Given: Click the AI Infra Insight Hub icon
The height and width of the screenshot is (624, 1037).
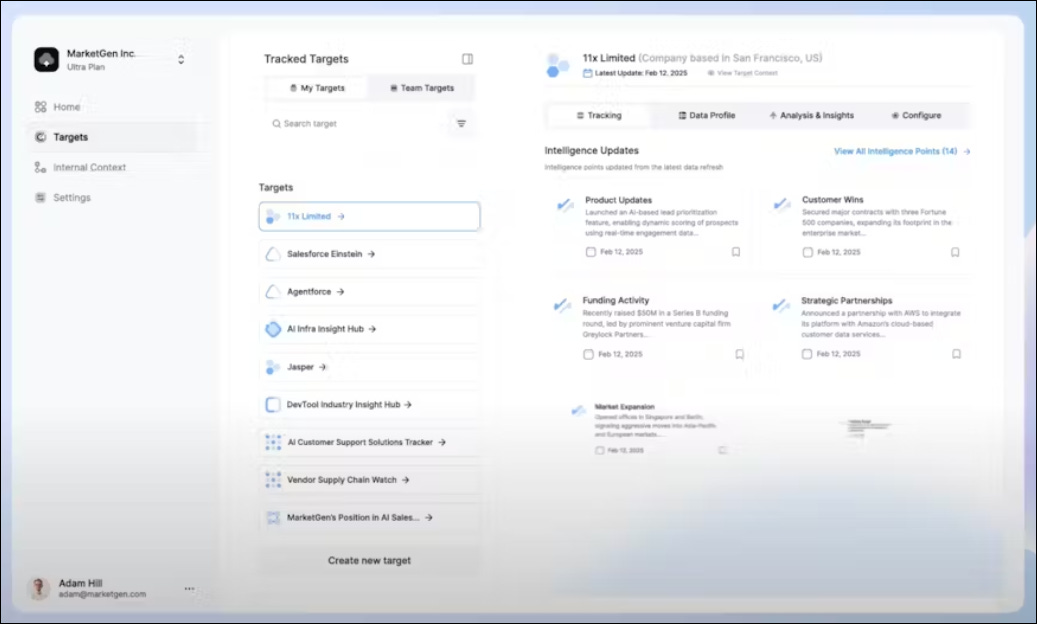Looking at the screenshot, I should pos(272,329).
